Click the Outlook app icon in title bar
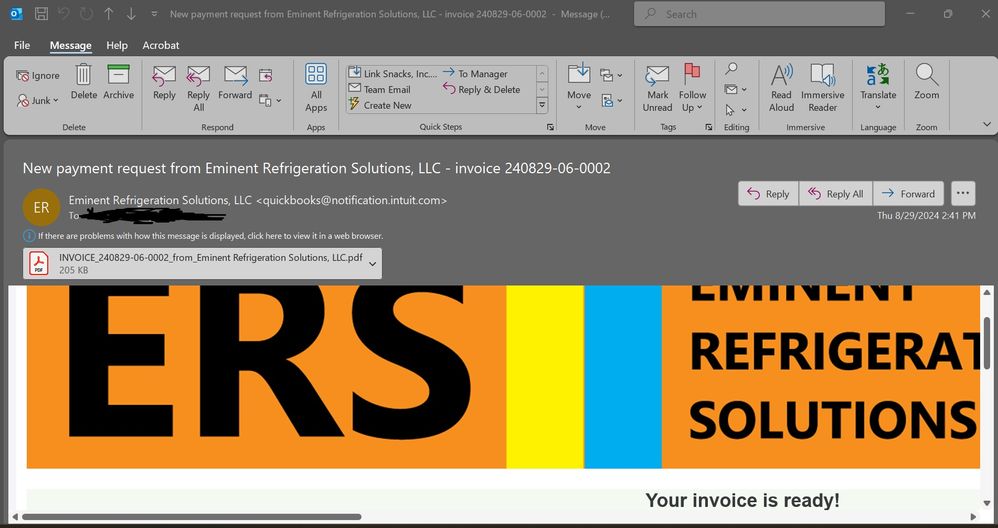 coord(17,13)
